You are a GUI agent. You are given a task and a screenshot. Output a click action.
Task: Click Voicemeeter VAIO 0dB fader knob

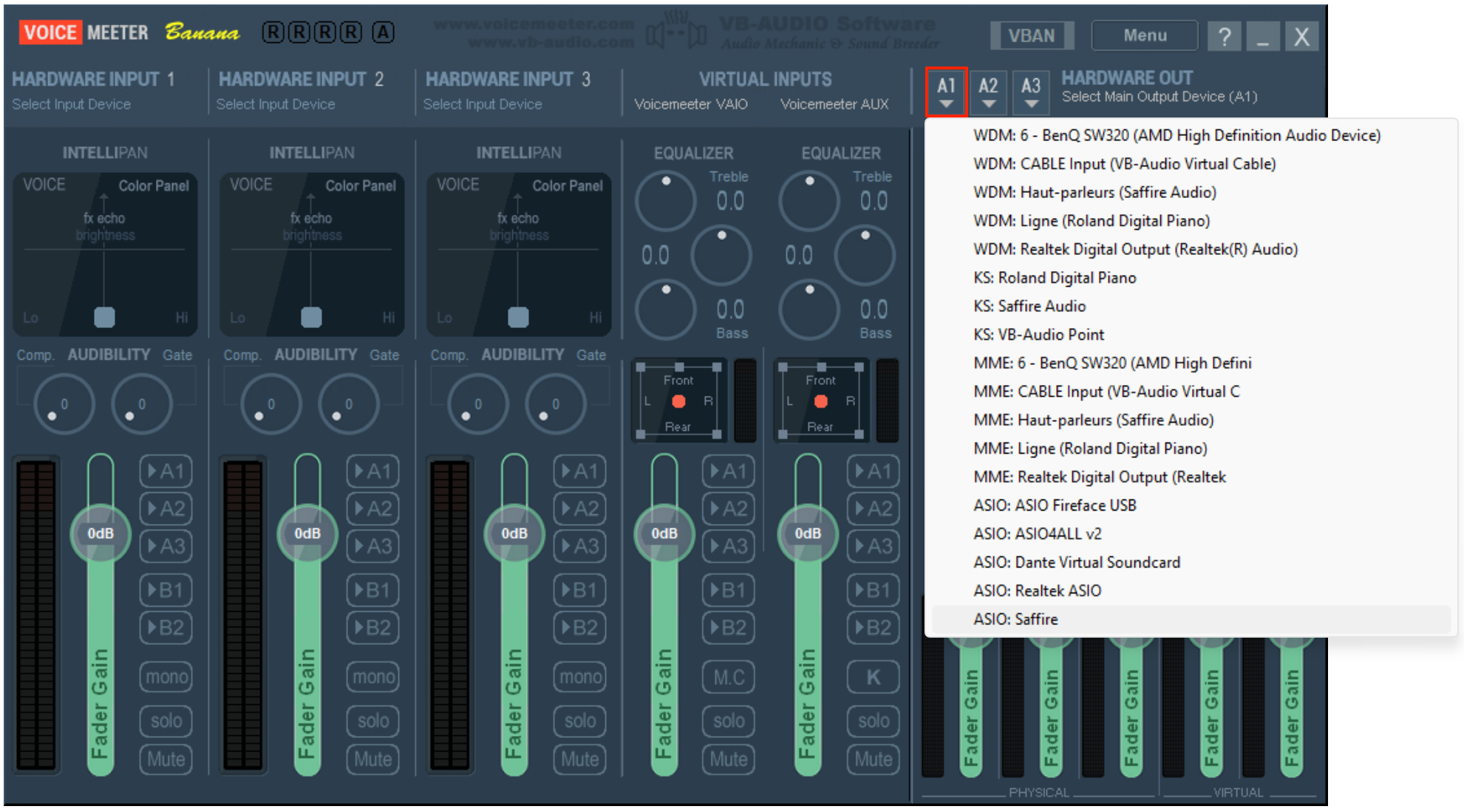(664, 533)
